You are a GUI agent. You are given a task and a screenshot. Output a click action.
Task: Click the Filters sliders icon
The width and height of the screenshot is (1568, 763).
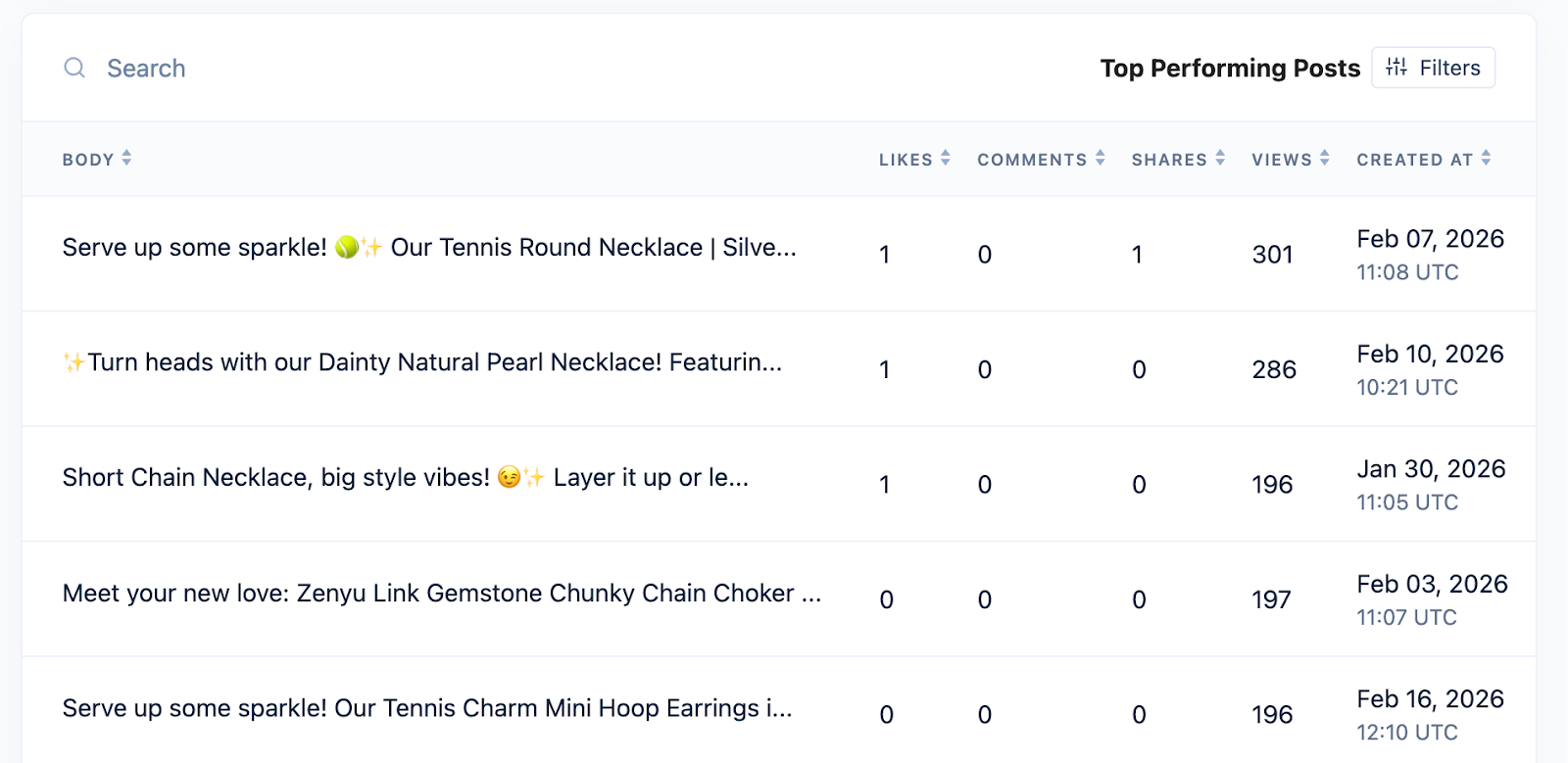pos(1396,67)
